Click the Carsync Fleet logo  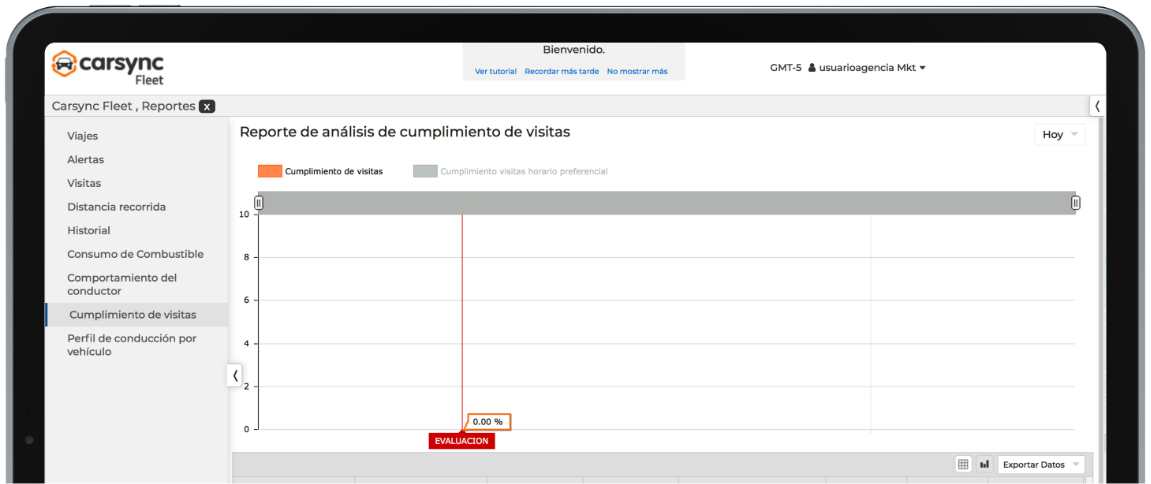pos(107,67)
